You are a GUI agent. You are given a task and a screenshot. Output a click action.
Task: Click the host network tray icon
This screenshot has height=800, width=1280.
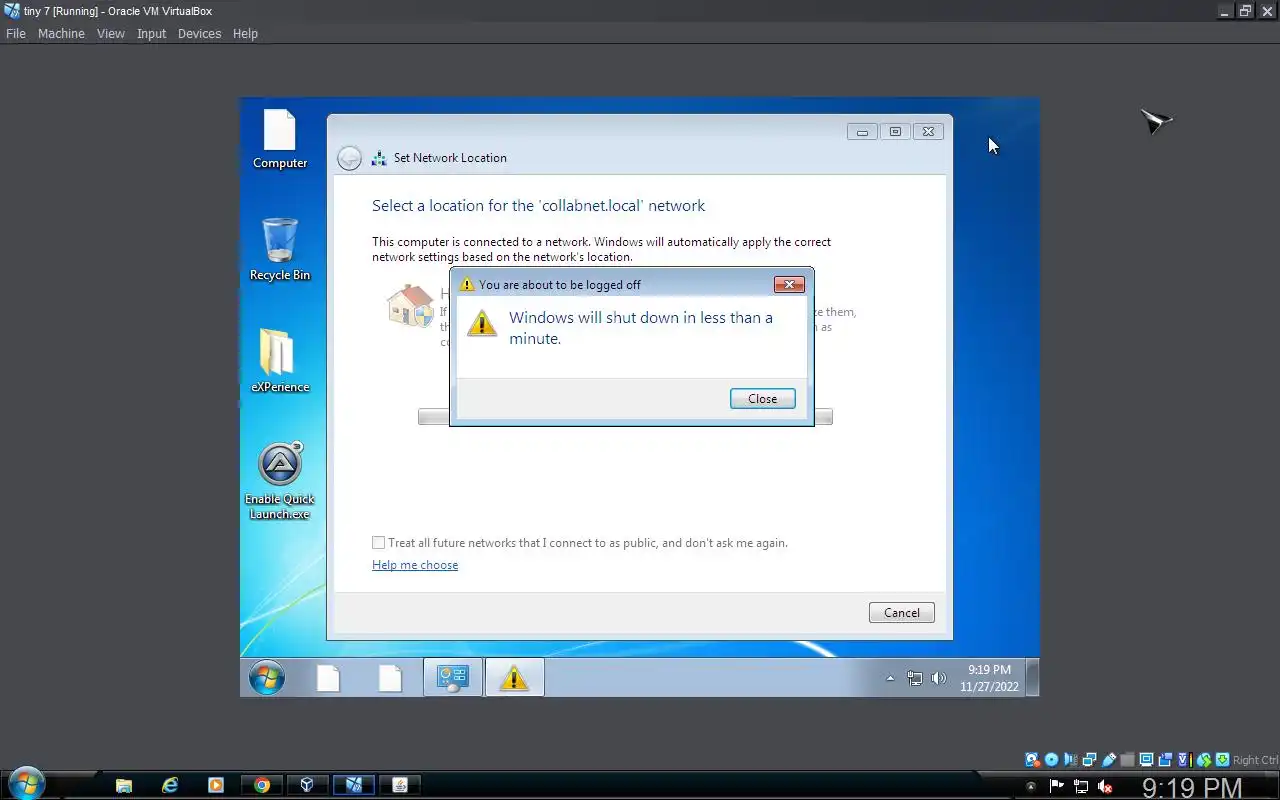[x=1081, y=786]
